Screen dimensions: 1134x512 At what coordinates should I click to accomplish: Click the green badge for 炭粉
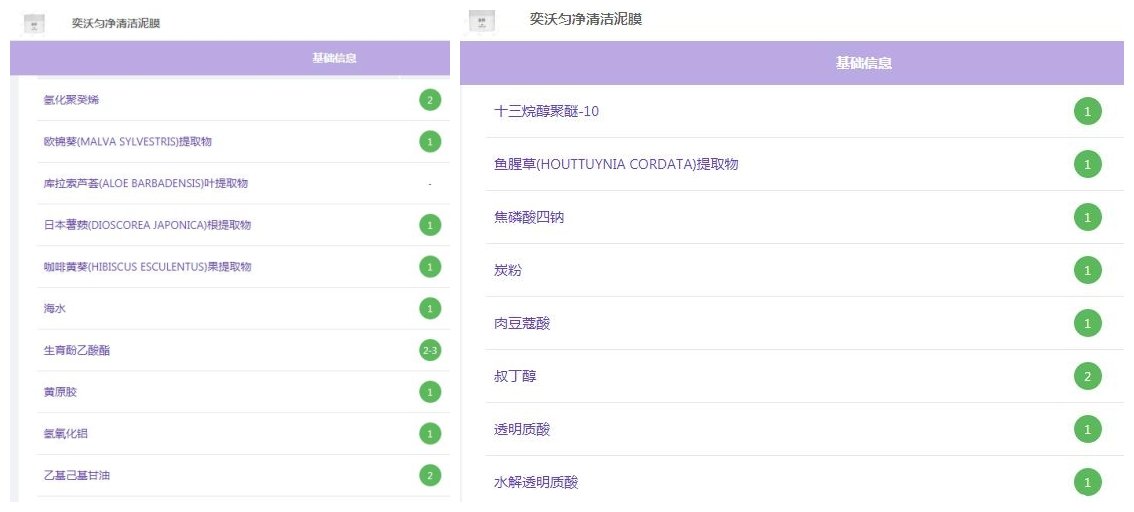coord(1087,270)
